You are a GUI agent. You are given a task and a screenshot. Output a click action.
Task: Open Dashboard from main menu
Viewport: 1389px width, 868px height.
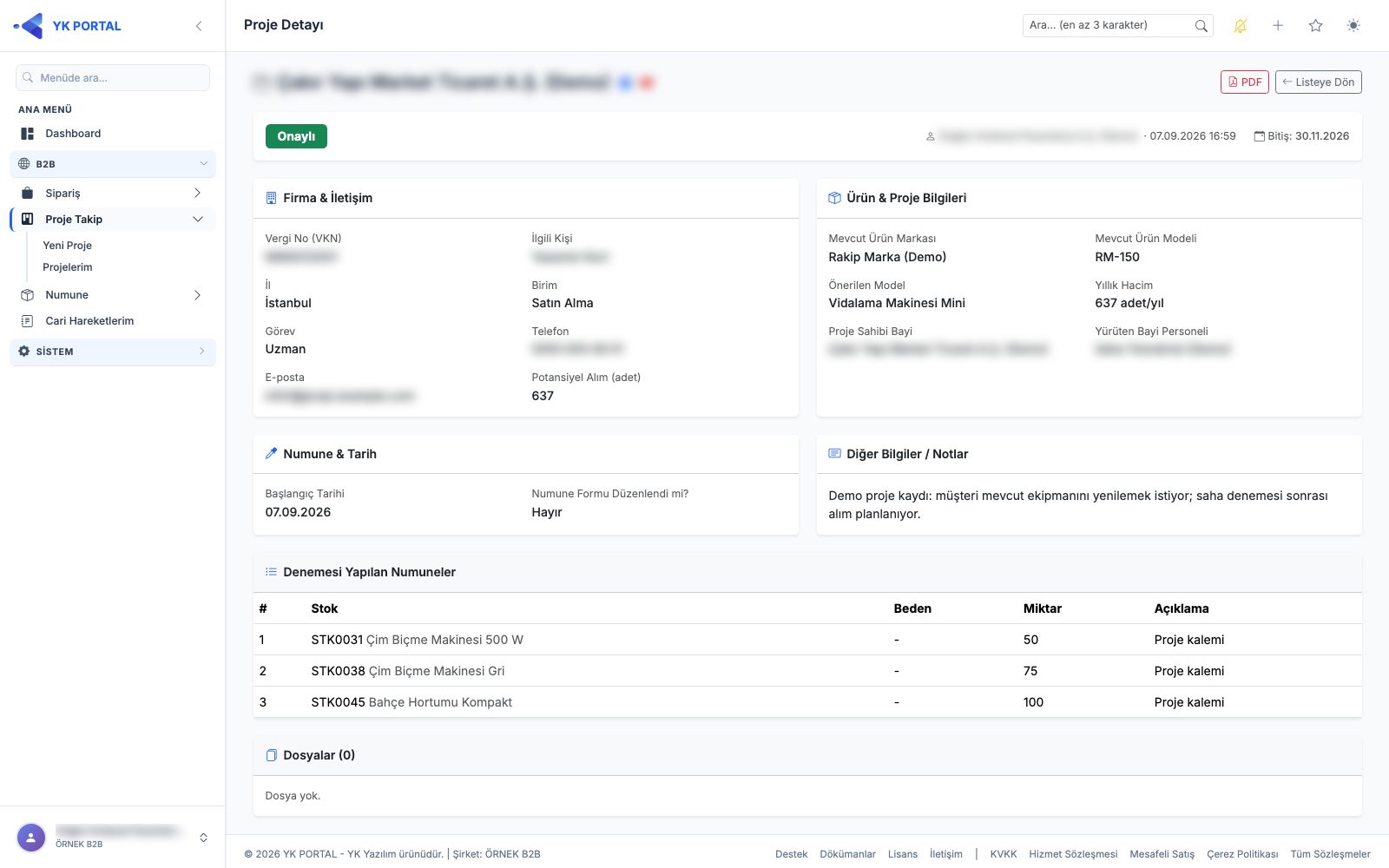click(x=113, y=134)
